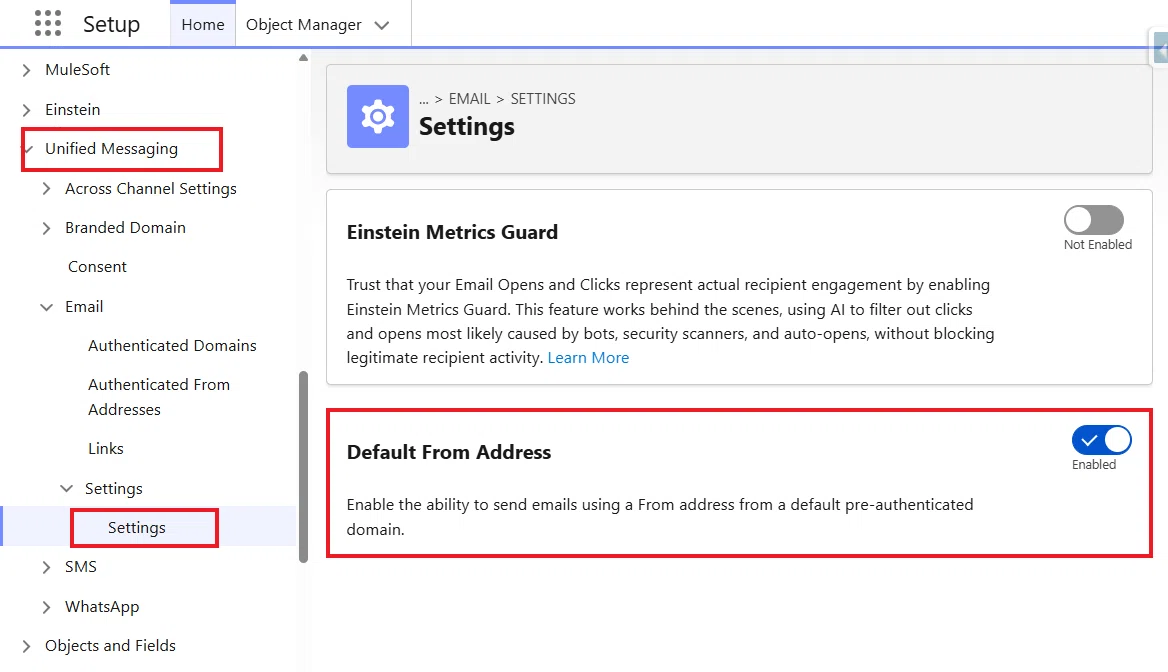Screen dimensions: 1168x672
Task: Click the Default From Address heading
Action: click(x=449, y=452)
